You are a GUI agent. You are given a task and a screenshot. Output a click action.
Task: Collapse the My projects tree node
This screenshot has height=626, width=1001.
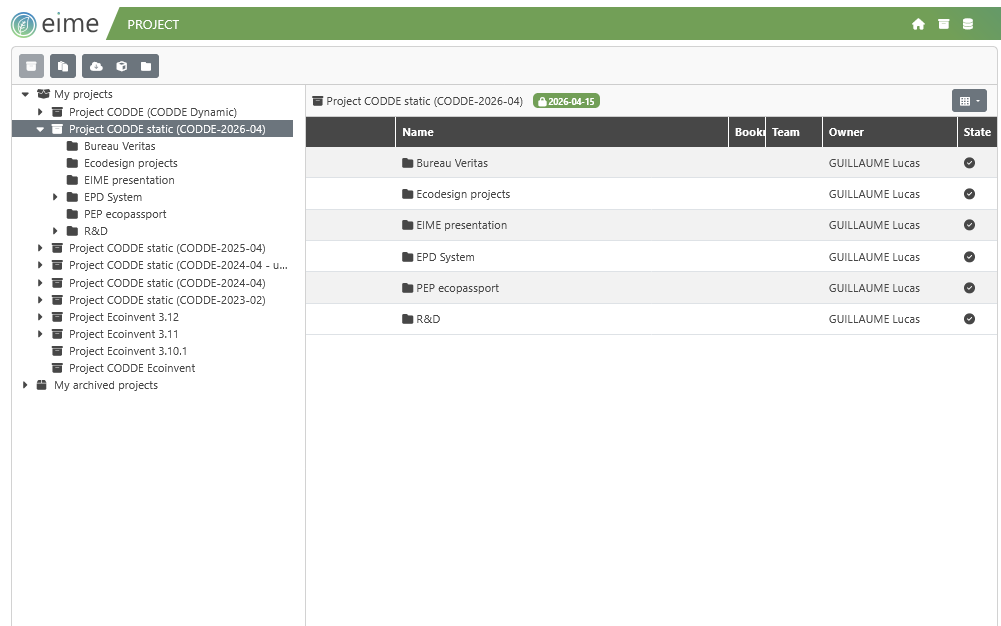pos(26,94)
